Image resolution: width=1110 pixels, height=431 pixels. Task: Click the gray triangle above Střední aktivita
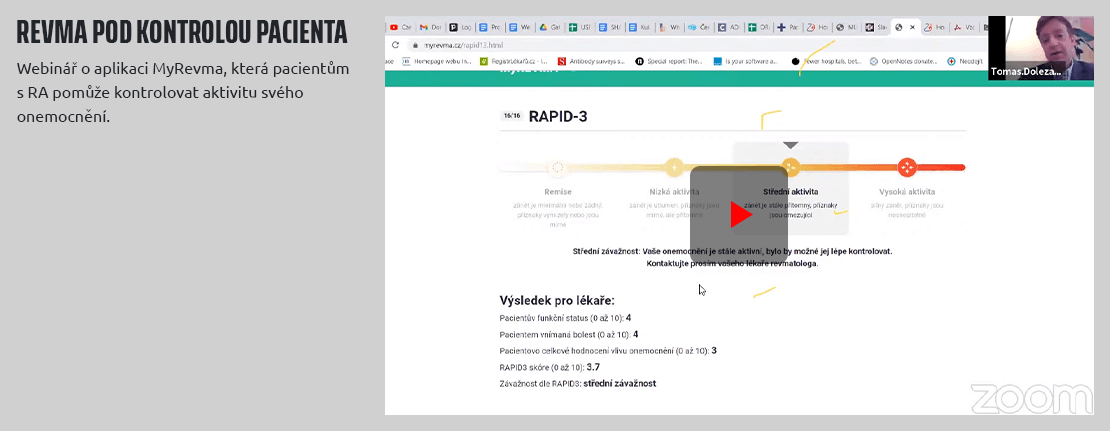pos(791,145)
